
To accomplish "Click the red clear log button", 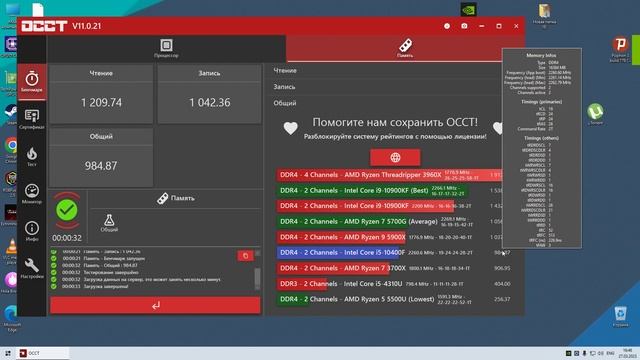I will click(245, 256).
